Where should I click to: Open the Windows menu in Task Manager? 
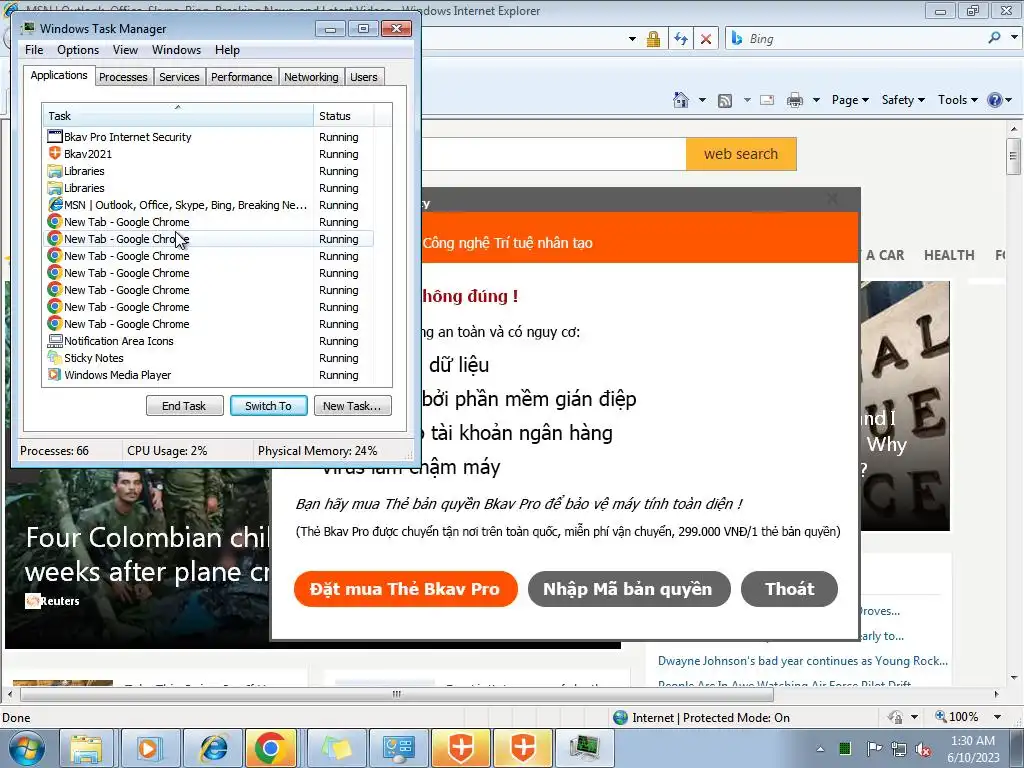[x=176, y=50]
